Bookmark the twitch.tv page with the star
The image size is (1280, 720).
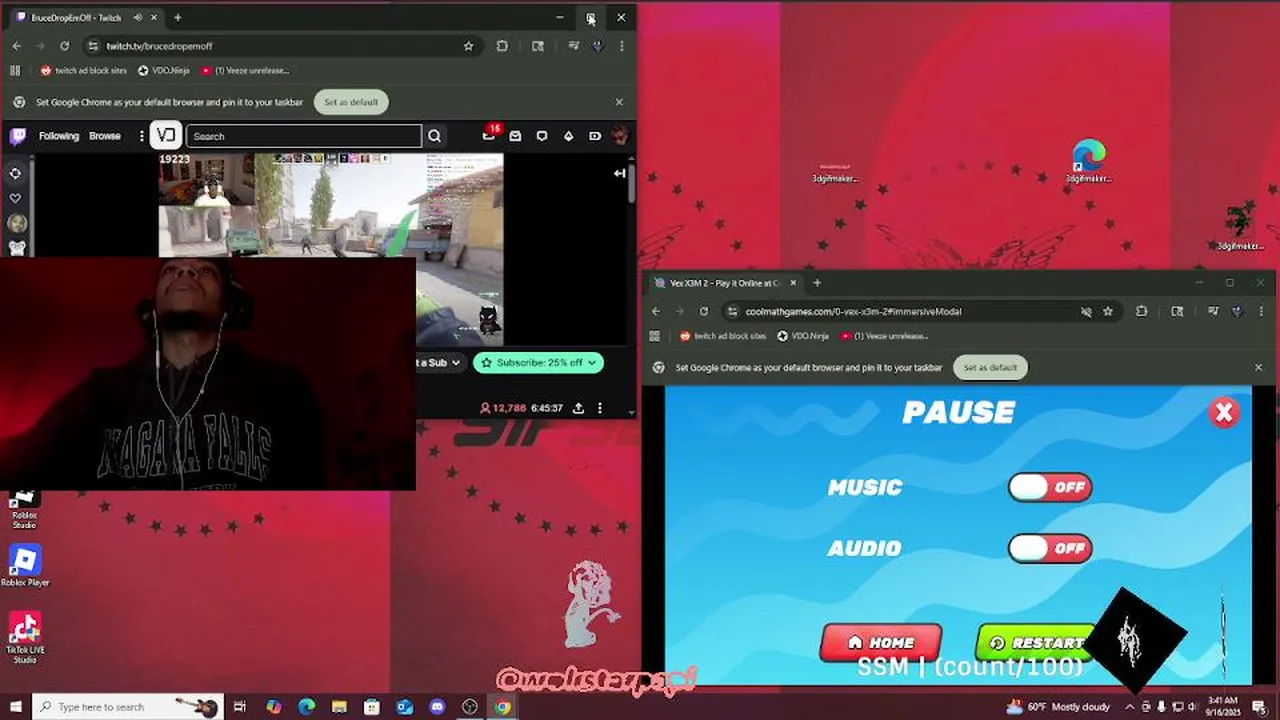(468, 46)
